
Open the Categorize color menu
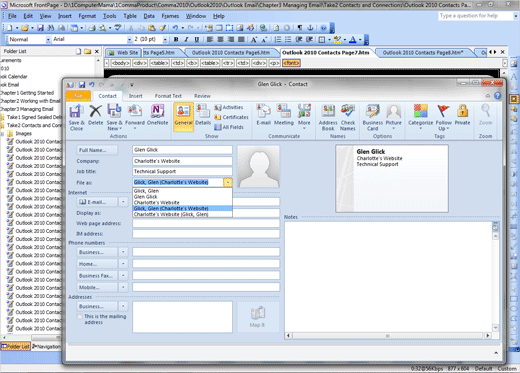tap(420, 117)
